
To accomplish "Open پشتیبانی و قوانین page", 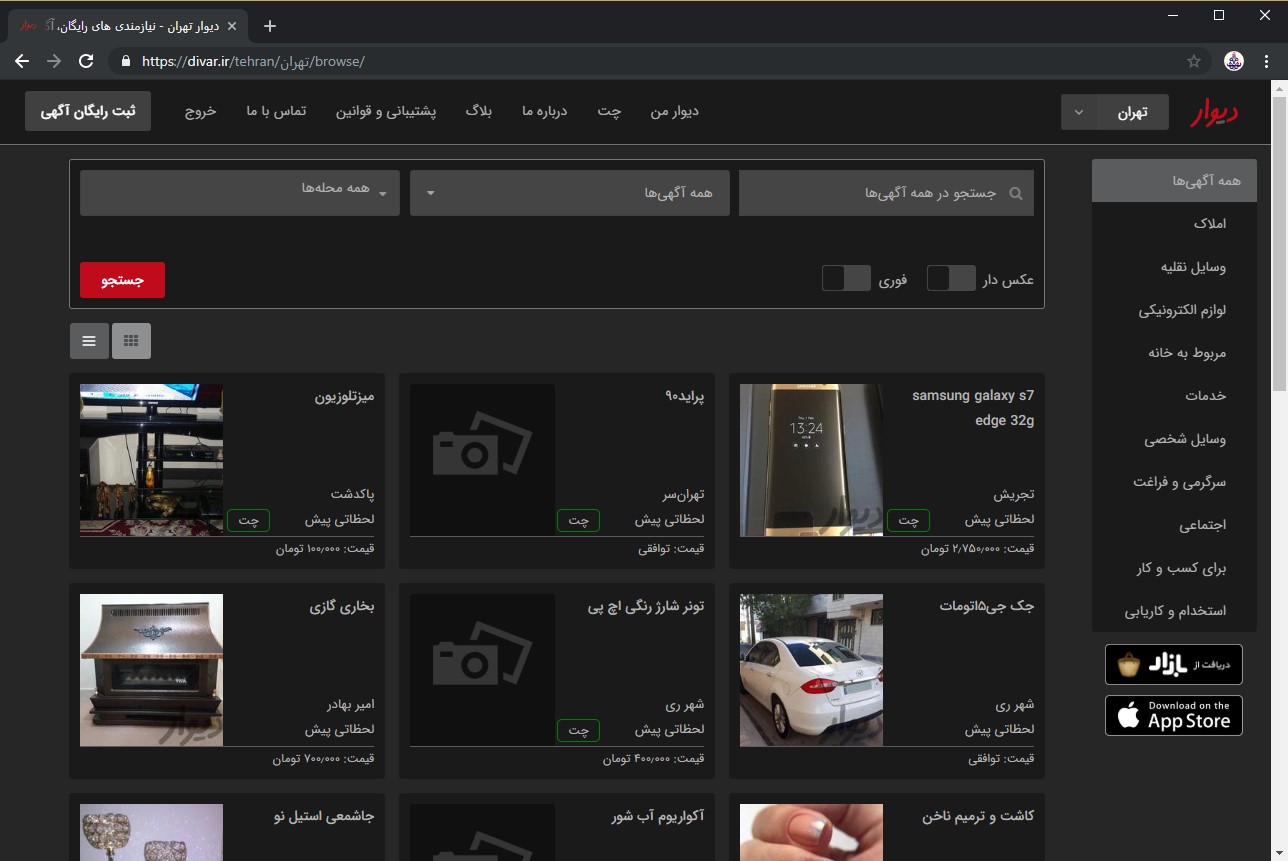I will [x=386, y=112].
